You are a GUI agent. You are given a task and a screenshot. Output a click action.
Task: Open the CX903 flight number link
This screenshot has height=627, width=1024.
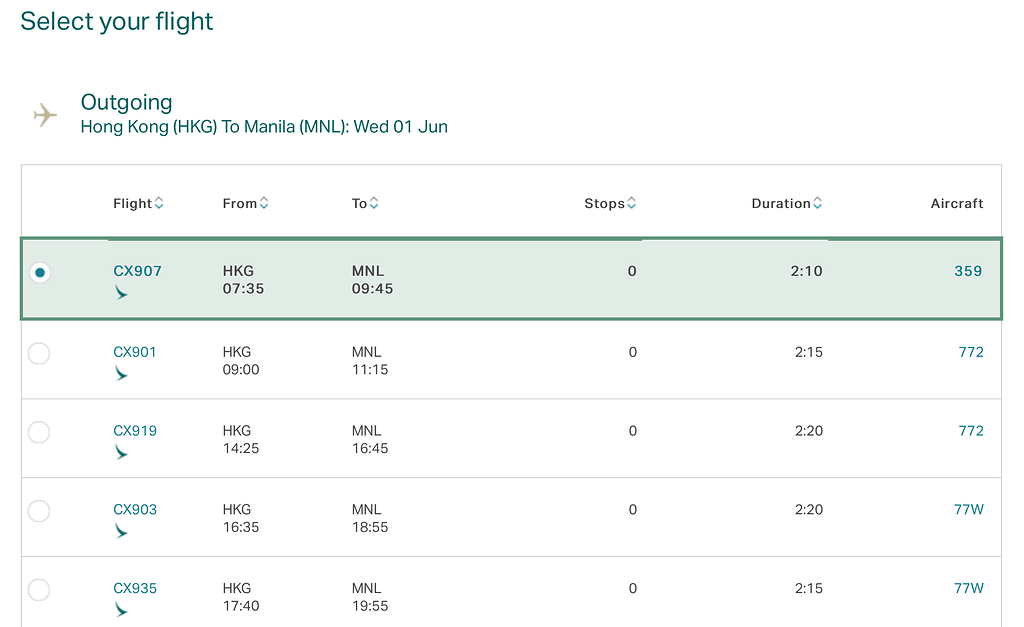coord(135,509)
